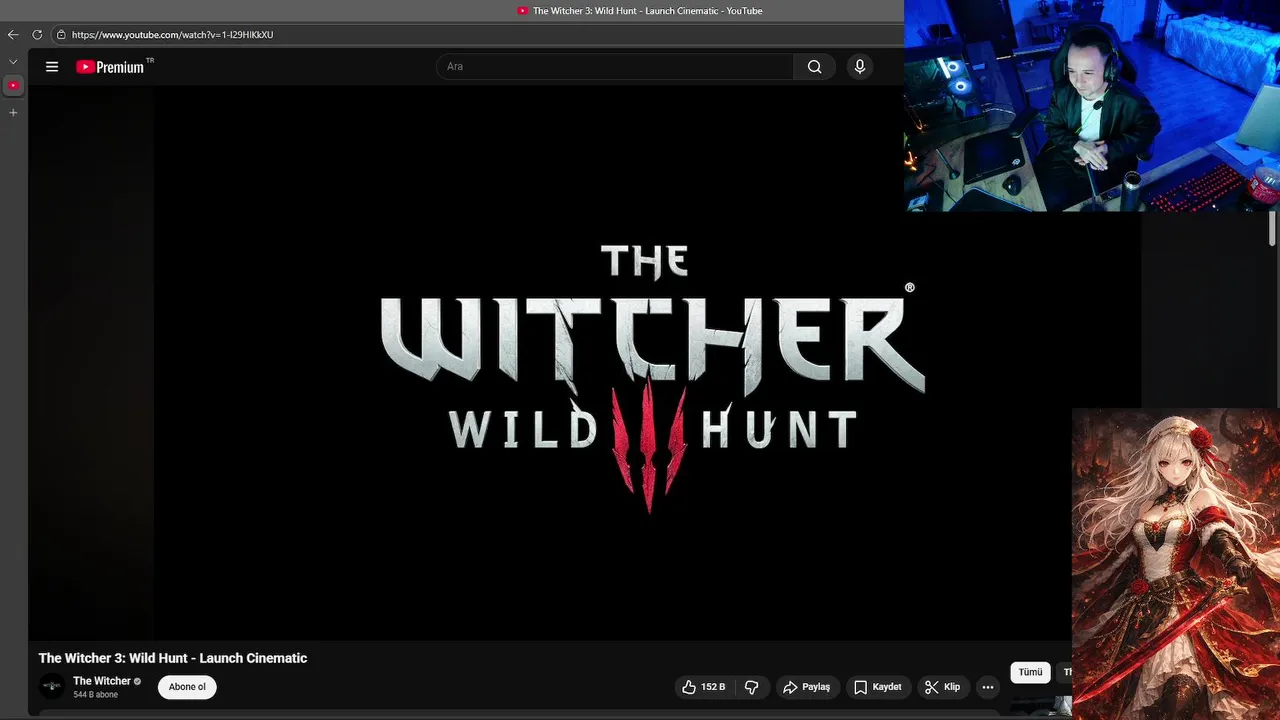Select the YouTube URL address field

[172, 34]
